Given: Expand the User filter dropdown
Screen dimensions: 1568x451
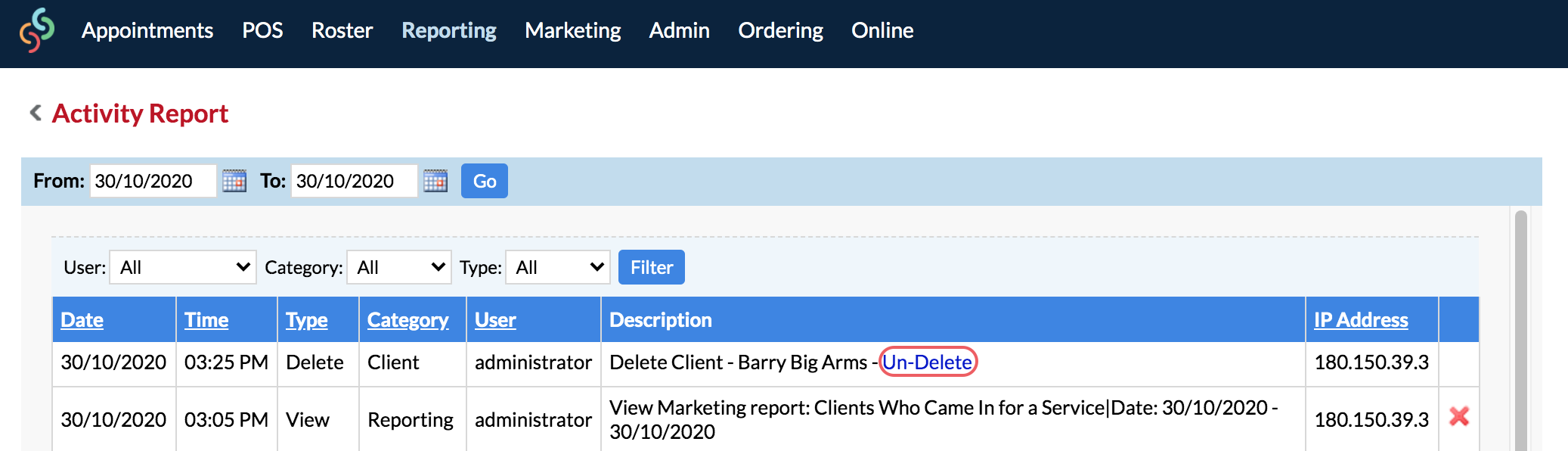Looking at the screenshot, I should click(183, 267).
